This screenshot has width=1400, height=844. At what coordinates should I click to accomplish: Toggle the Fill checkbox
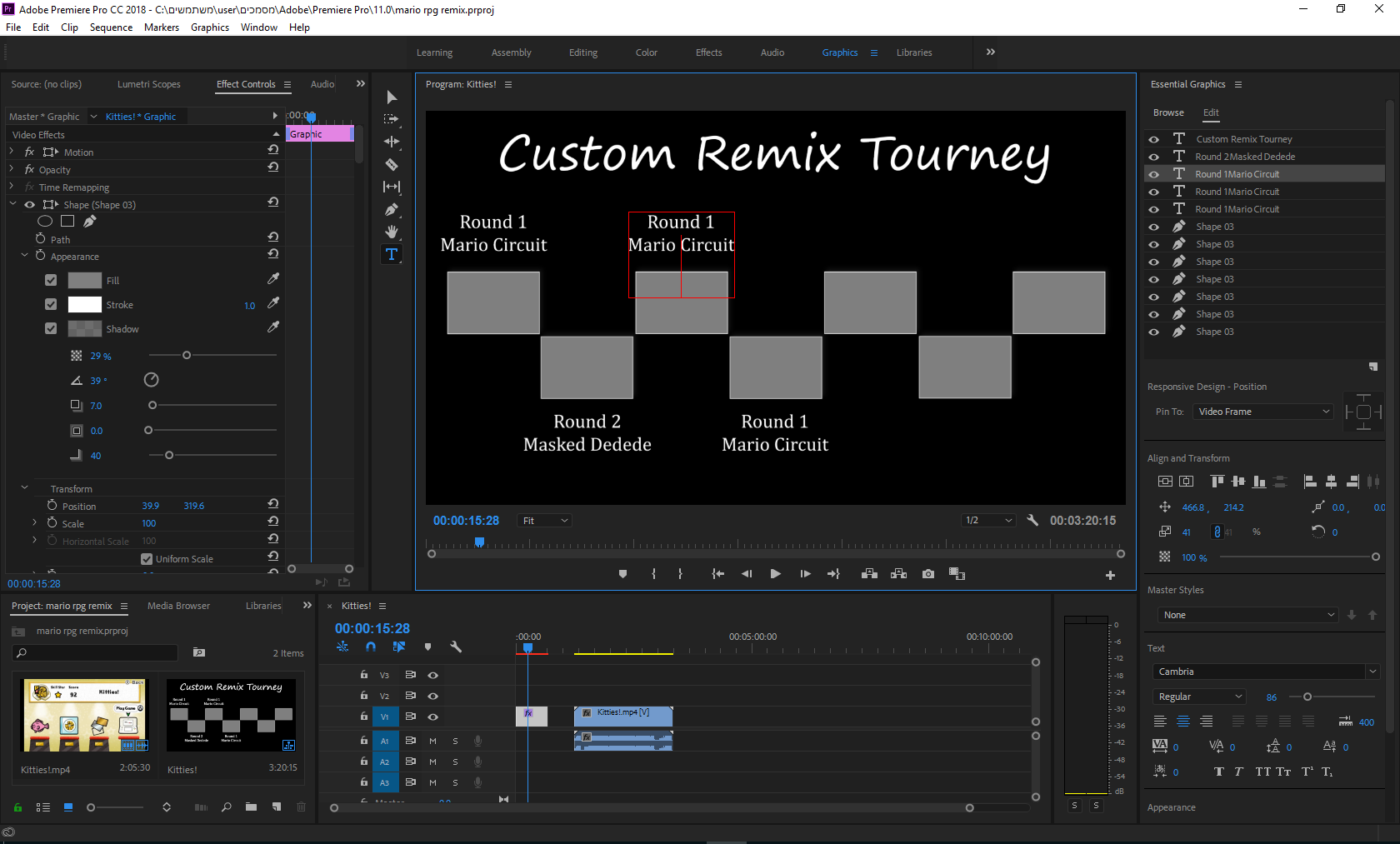(x=51, y=280)
